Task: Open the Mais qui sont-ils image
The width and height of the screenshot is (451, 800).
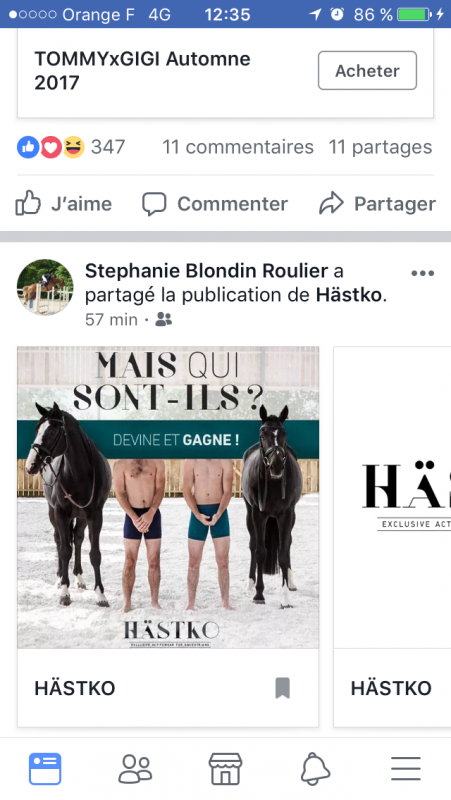Action: click(x=168, y=497)
